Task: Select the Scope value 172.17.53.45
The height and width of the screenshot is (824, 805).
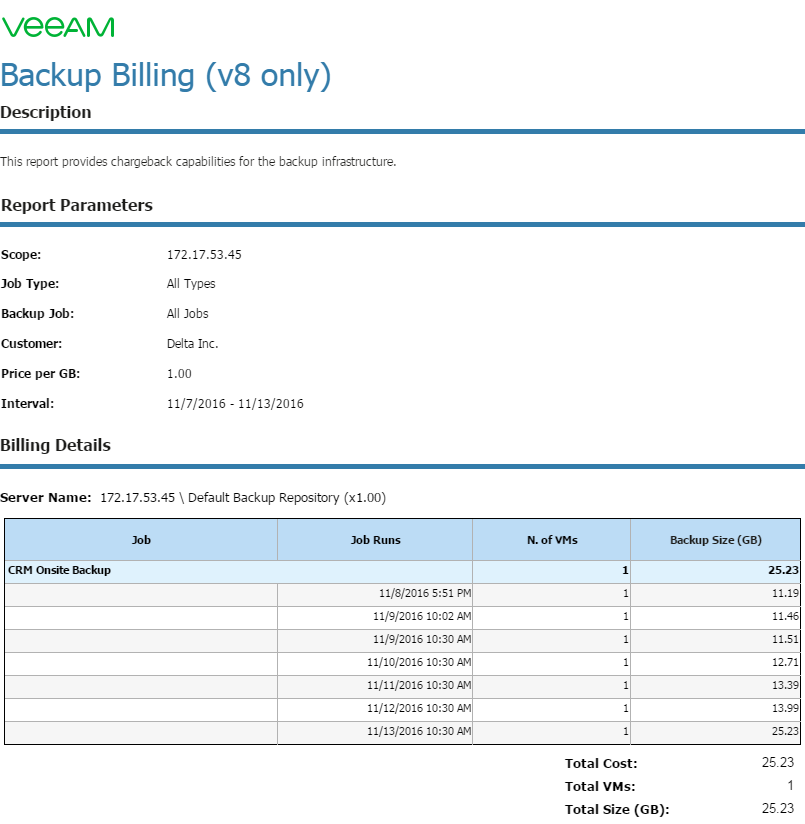Action: coord(204,255)
